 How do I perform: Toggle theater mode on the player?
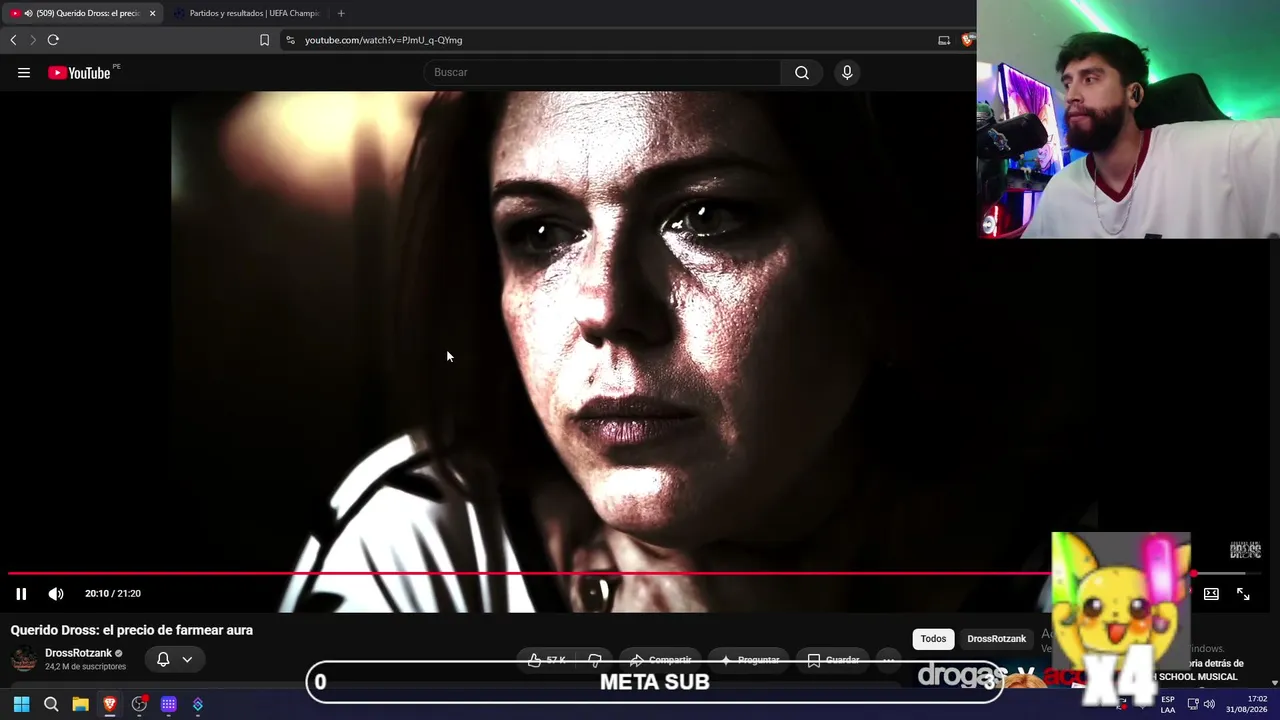1211,594
